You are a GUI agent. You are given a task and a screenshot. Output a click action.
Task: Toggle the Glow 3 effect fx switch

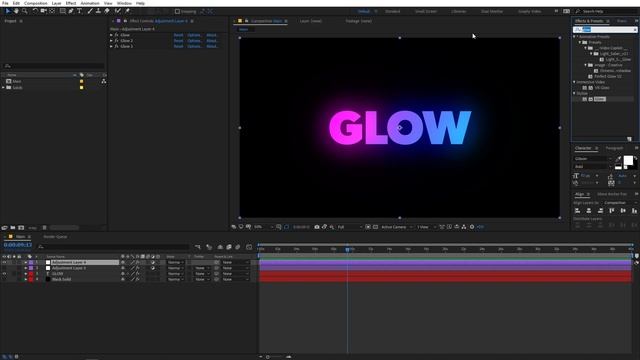[x=116, y=47]
